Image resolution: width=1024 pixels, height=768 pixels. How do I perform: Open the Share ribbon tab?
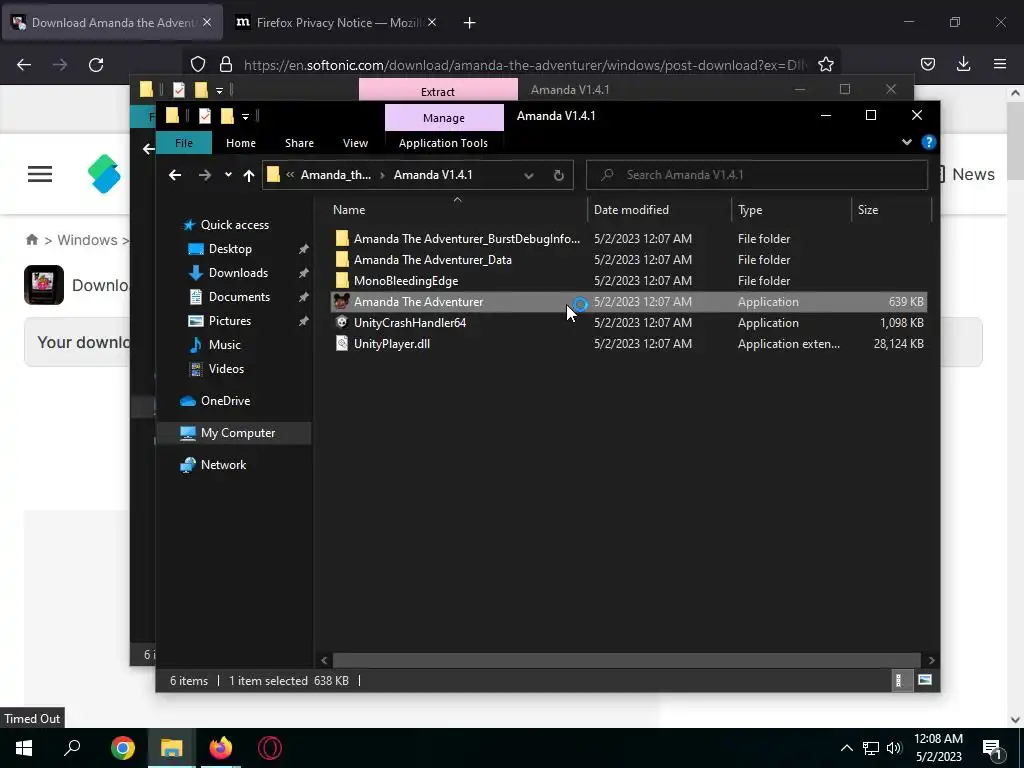tap(299, 143)
